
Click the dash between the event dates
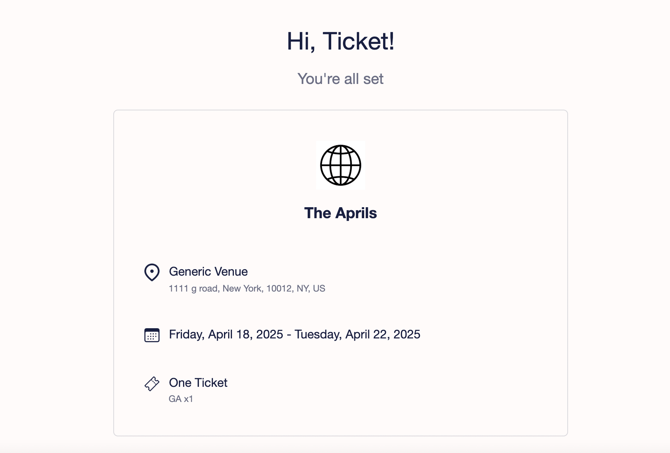[x=289, y=335]
